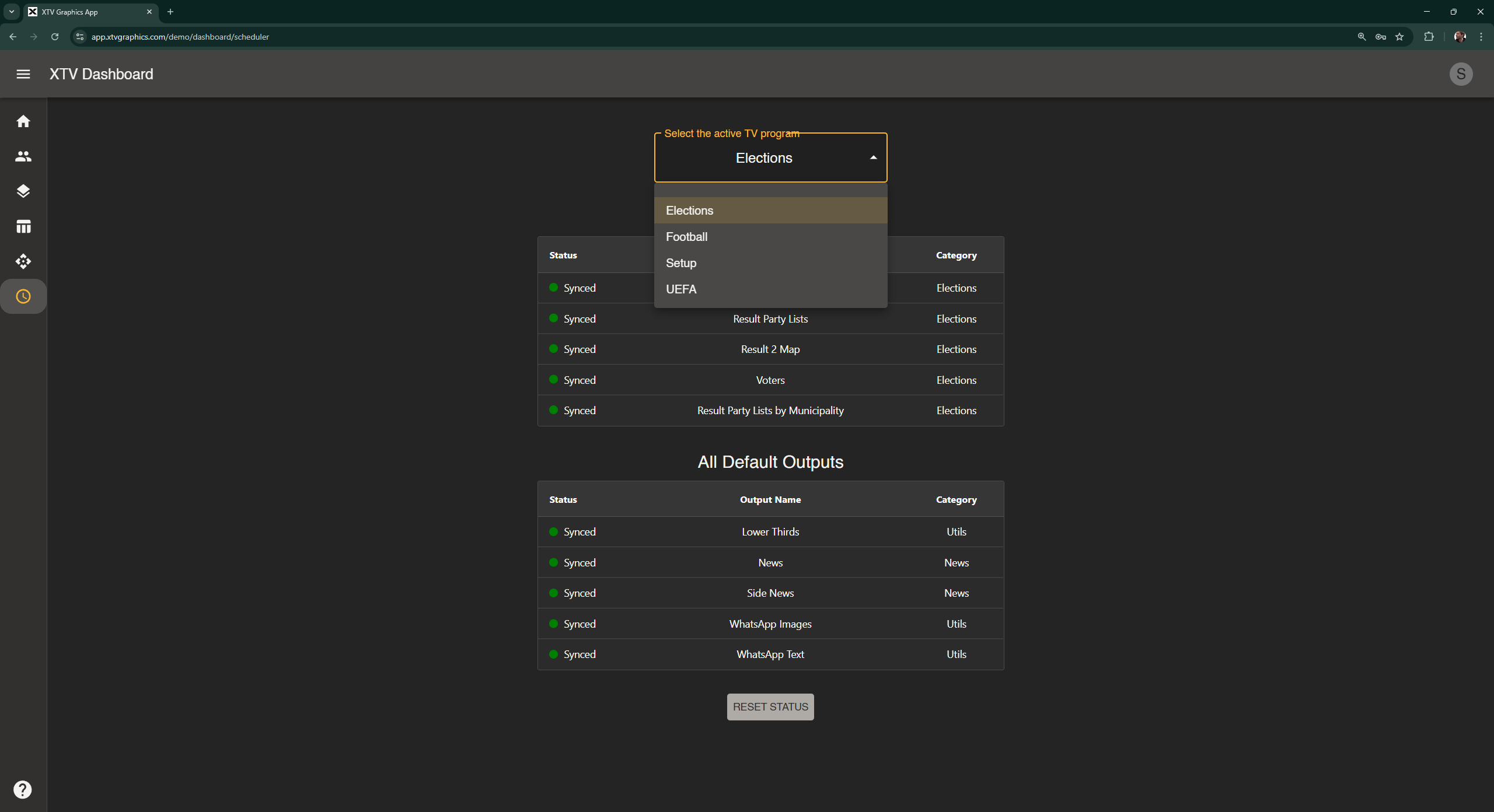The image size is (1494, 812).
Task: Reload the page with the refresh icon
Action: [x=54, y=36]
